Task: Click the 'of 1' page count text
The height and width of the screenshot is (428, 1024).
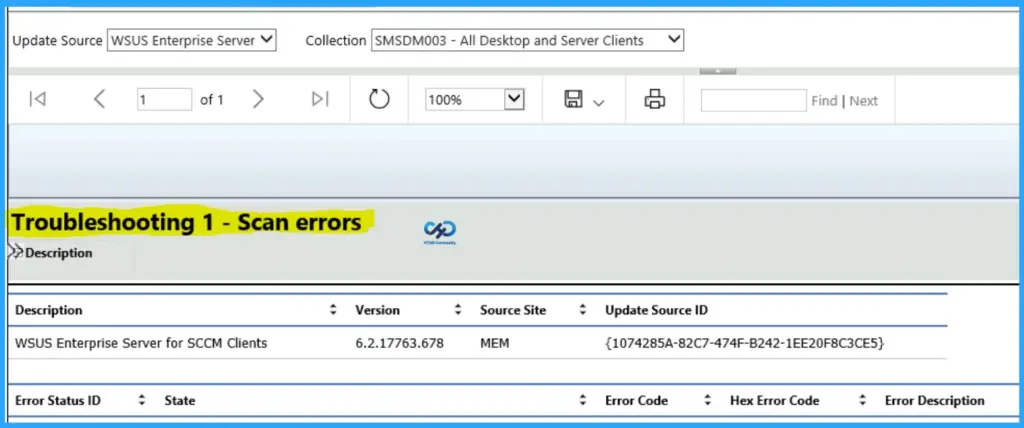Action: pyautogui.click(x=212, y=100)
